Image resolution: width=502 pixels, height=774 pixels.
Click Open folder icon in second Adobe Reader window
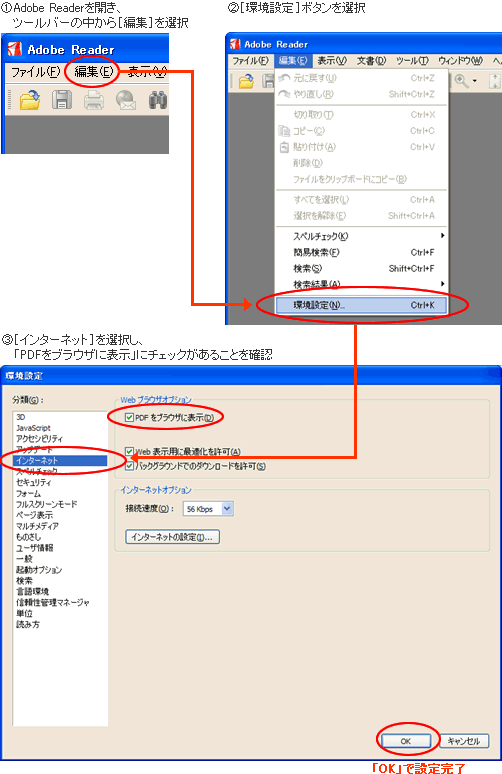point(246,81)
